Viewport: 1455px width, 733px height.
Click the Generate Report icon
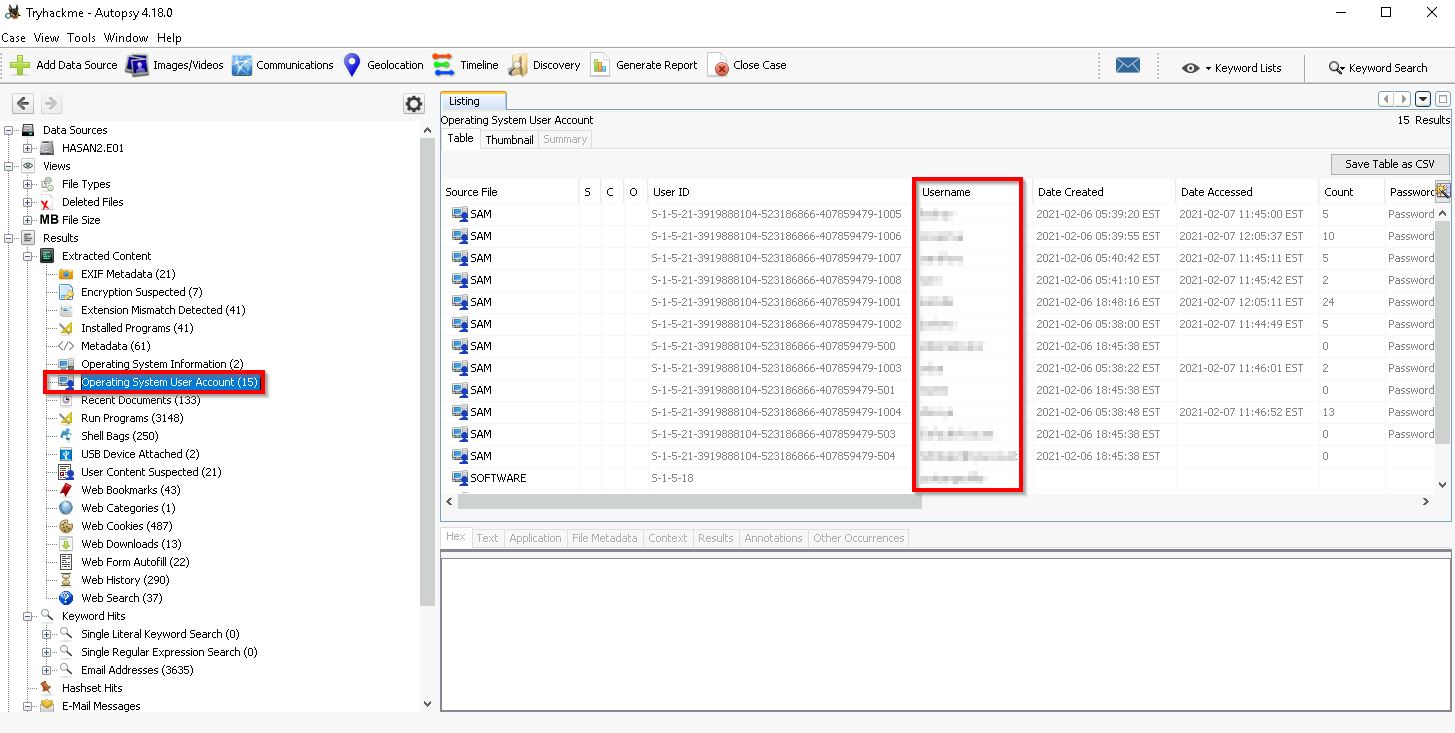[x=600, y=65]
